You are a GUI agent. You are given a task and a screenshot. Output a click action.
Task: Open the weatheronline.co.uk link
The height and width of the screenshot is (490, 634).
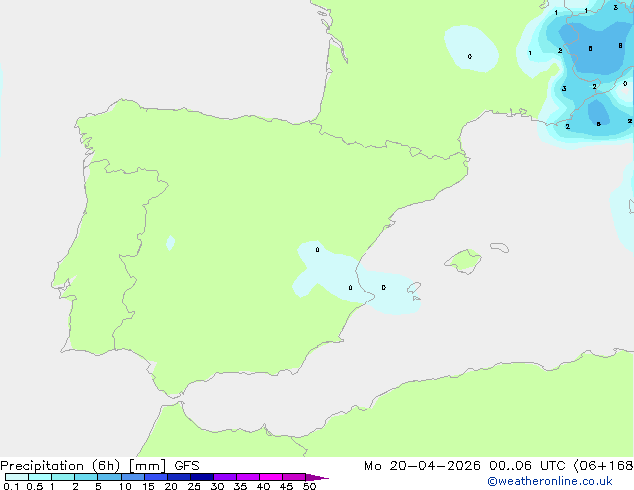(x=550, y=481)
